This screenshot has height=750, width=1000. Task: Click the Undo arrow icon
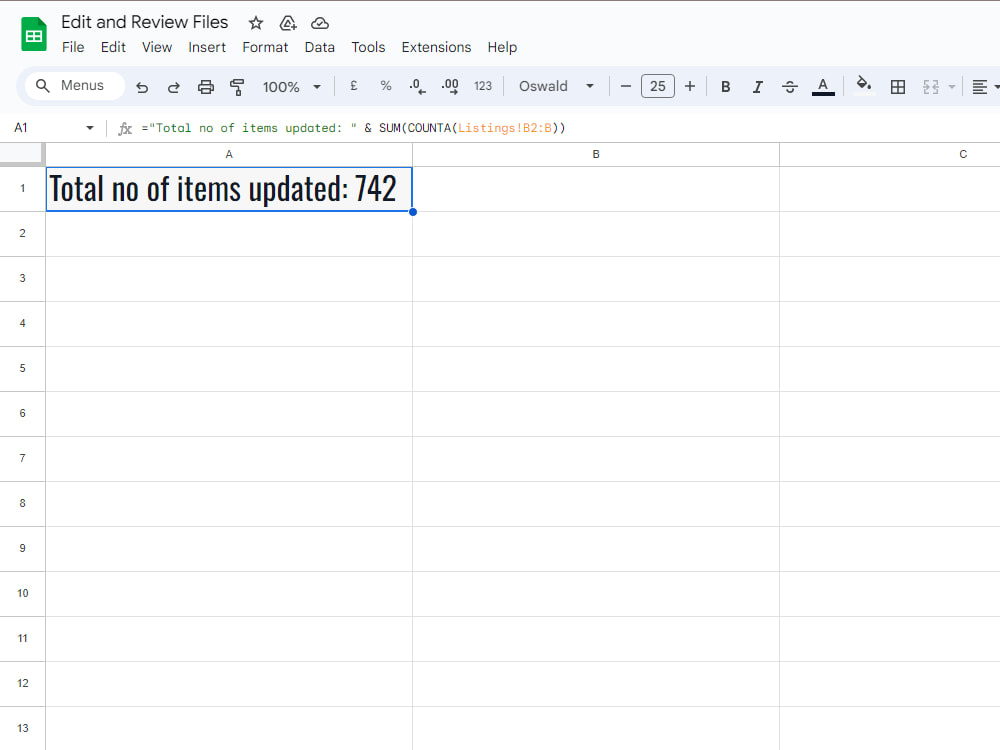coord(142,87)
